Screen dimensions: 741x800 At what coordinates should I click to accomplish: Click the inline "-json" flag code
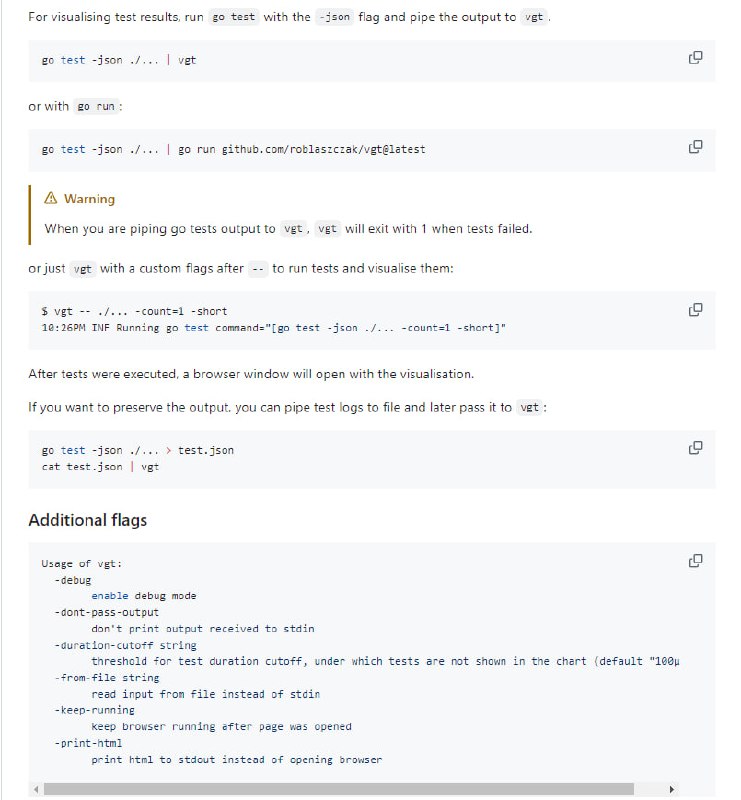(x=335, y=18)
